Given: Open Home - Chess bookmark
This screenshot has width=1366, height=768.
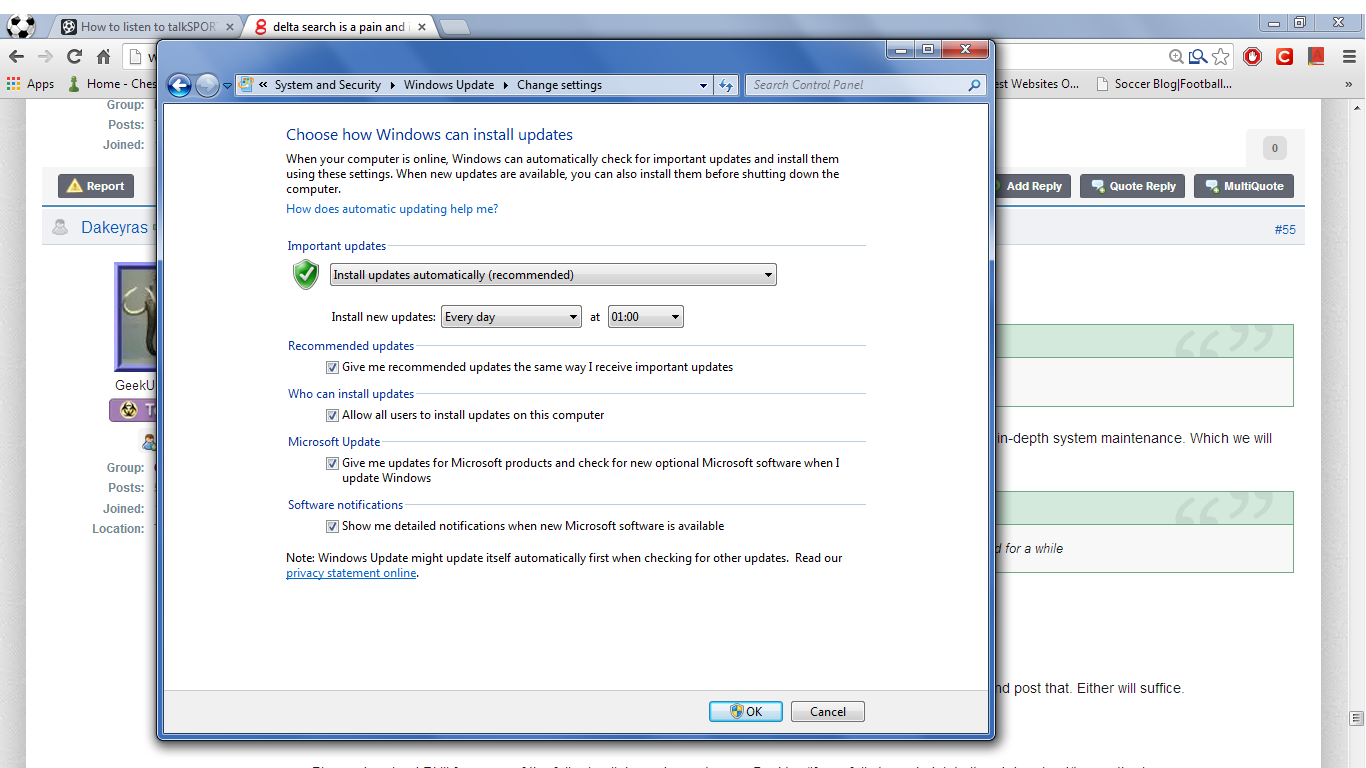Looking at the screenshot, I should tap(111, 84).
